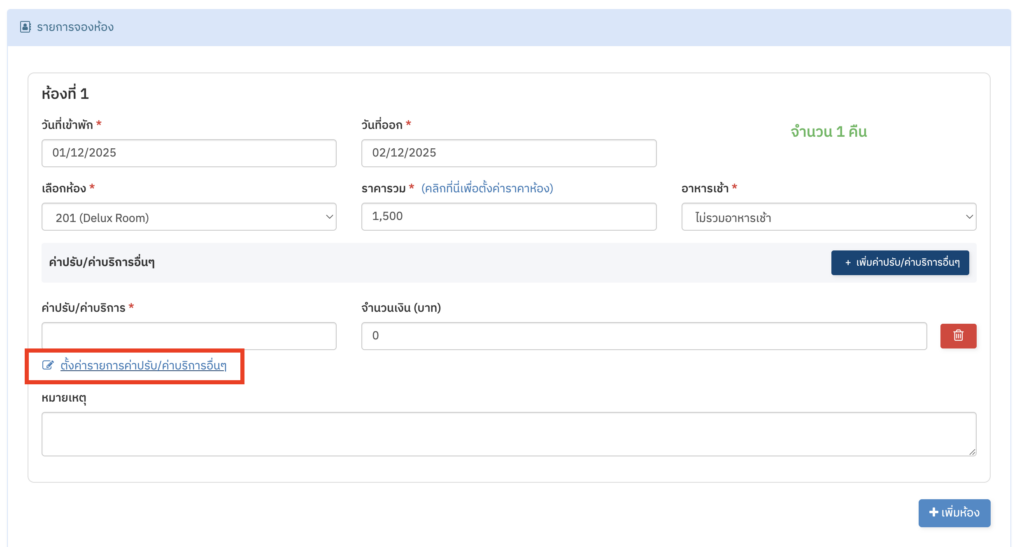Image resolution: width=1024 pixels, height=547 pixels.
Task: Click inside the หมายเหตุ notes textarea
Action: [508, 434]
